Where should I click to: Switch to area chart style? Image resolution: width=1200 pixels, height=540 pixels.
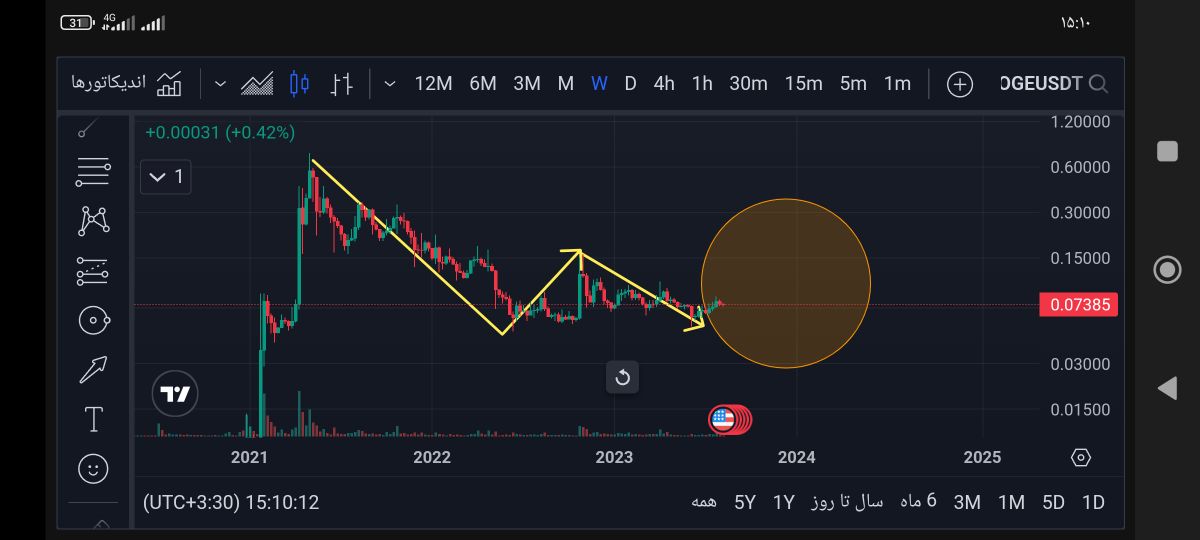pos(258,84)
